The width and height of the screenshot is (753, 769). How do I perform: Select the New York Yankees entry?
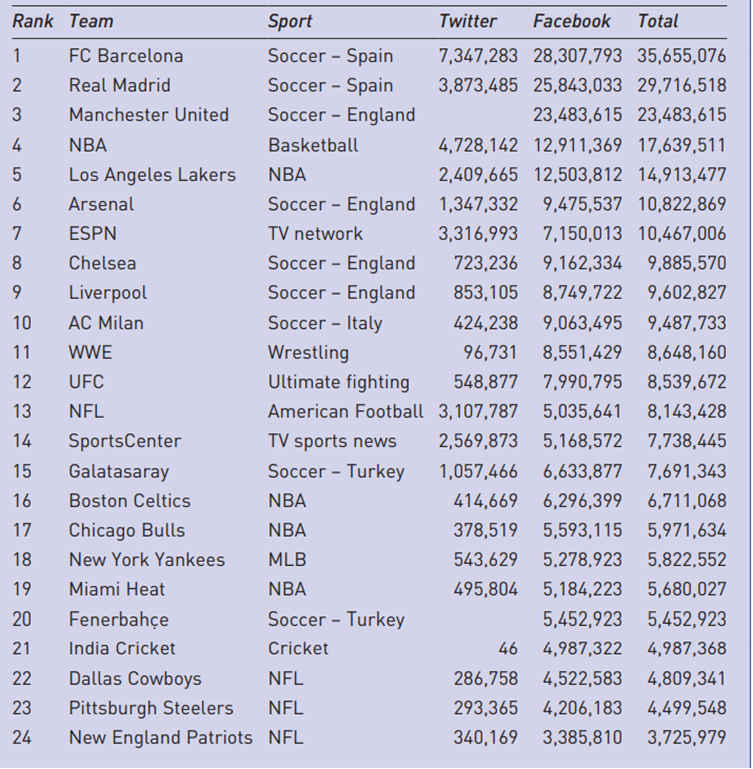(x=147, y=560)
